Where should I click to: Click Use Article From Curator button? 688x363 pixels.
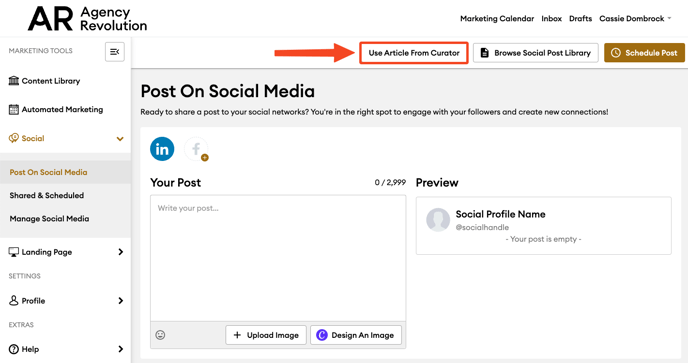[x=414, y=53]
